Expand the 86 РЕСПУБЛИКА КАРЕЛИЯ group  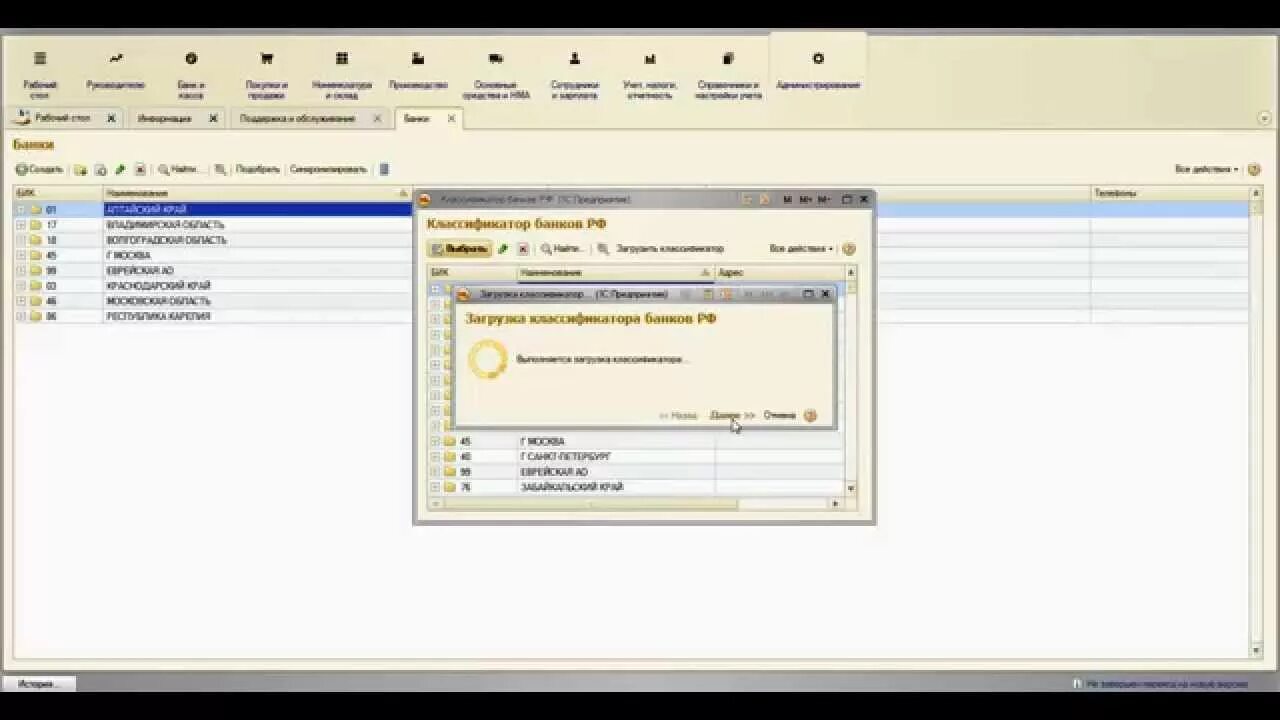click(20, 316)
